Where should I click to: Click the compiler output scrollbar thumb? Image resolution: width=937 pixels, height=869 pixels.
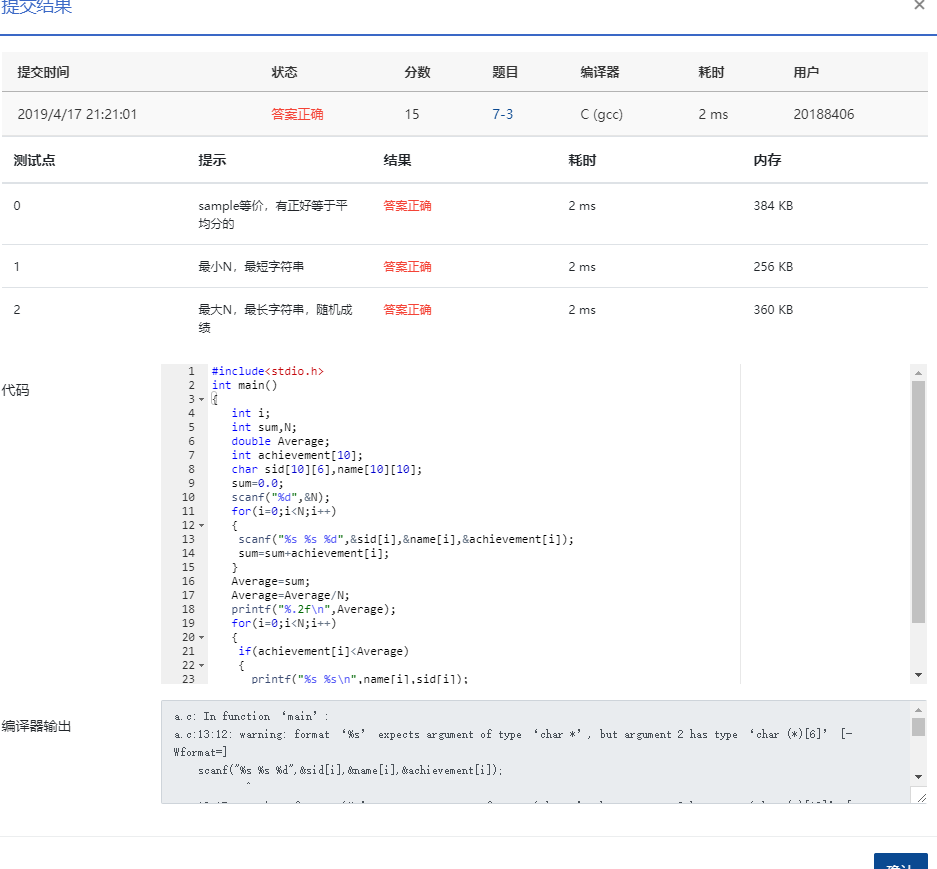pyautogui.click(x=918, y=727)
